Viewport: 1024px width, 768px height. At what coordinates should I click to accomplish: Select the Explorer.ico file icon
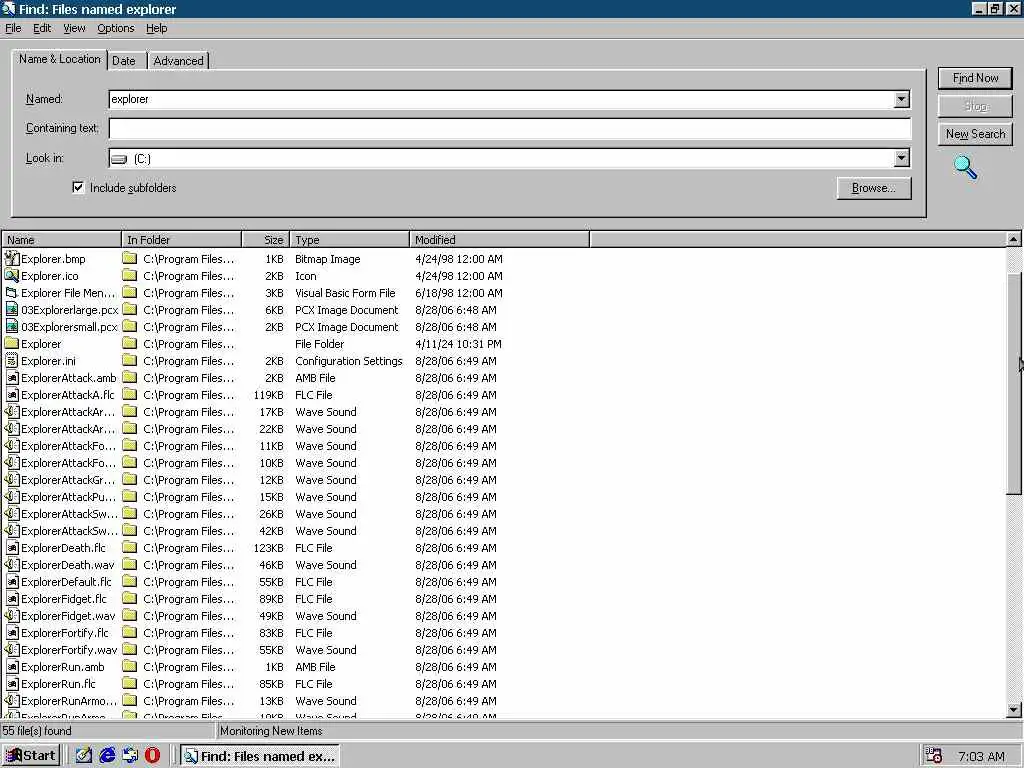tap(12, 276)
